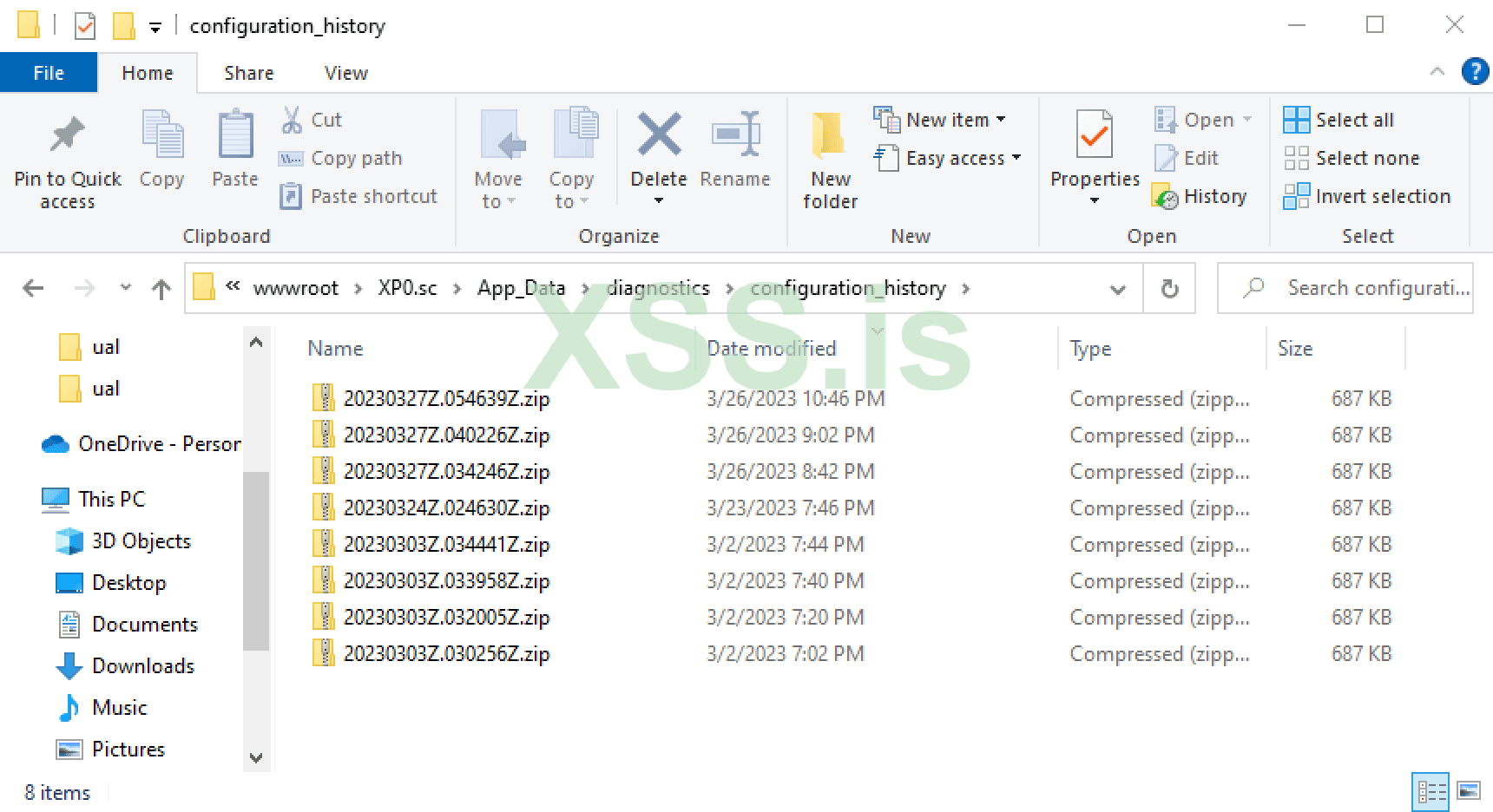
Task: Customize Quick Access Toolbar dropdown
Action: click(x=155, y=27)
